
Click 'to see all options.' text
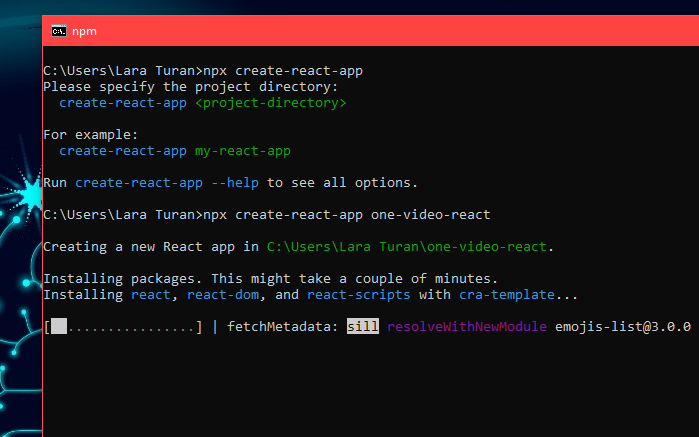[x=342, y=183]
